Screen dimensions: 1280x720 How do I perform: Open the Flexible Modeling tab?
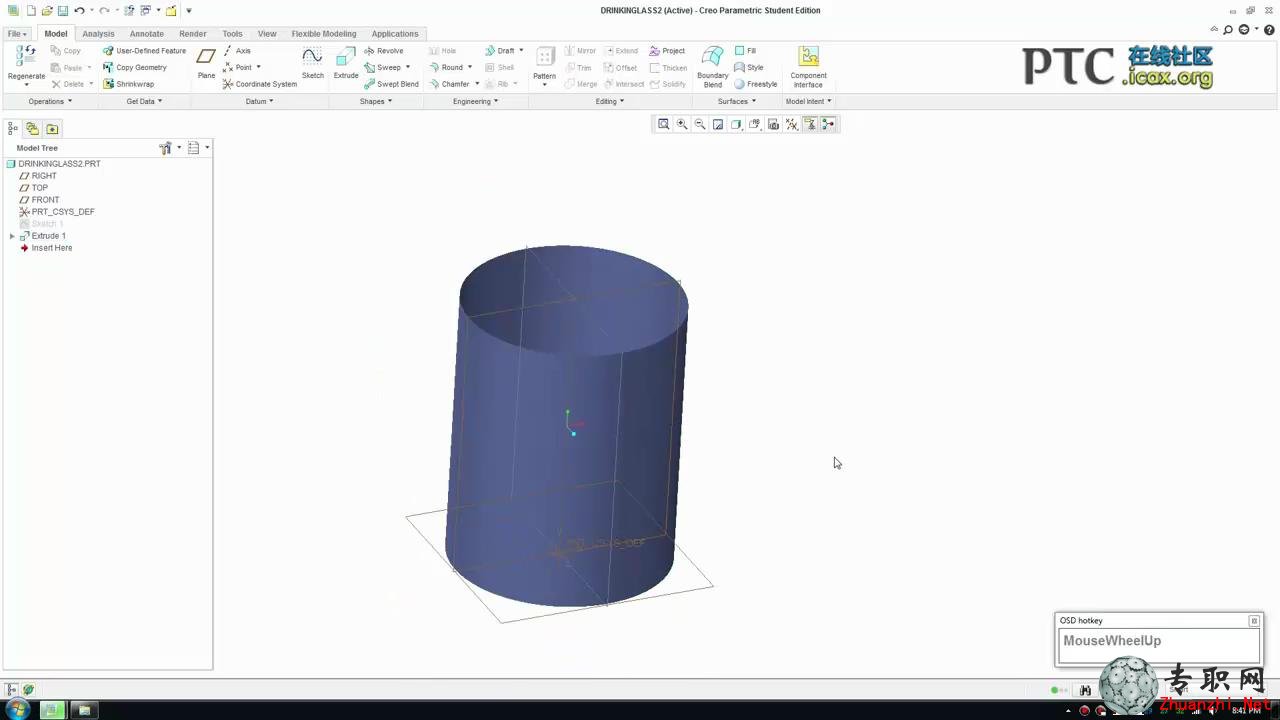point(324,34)
